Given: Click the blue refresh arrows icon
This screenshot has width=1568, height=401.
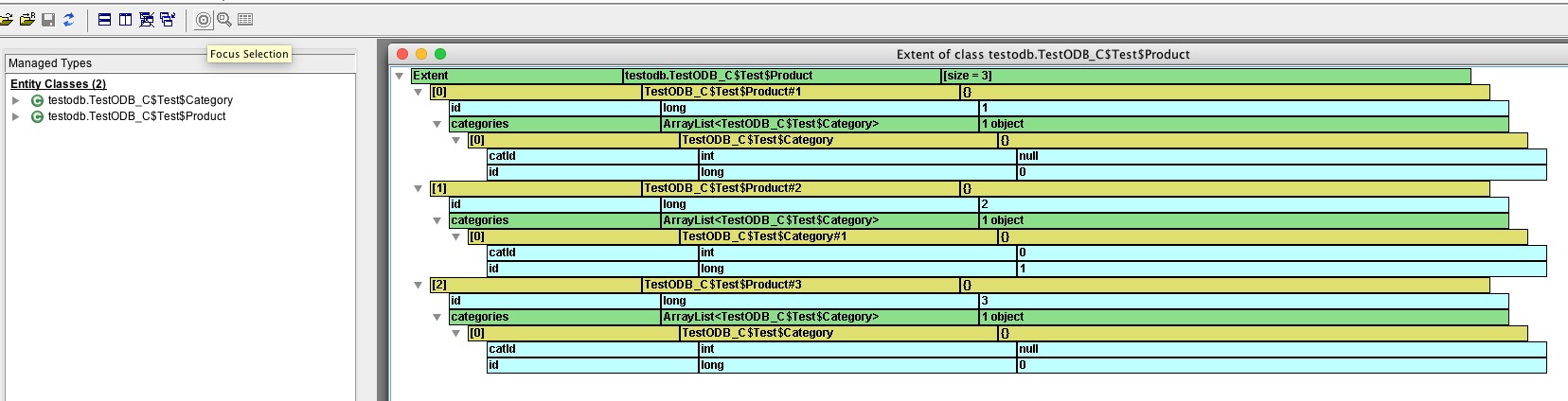Looking at the screenshot, I should point(69,19).
